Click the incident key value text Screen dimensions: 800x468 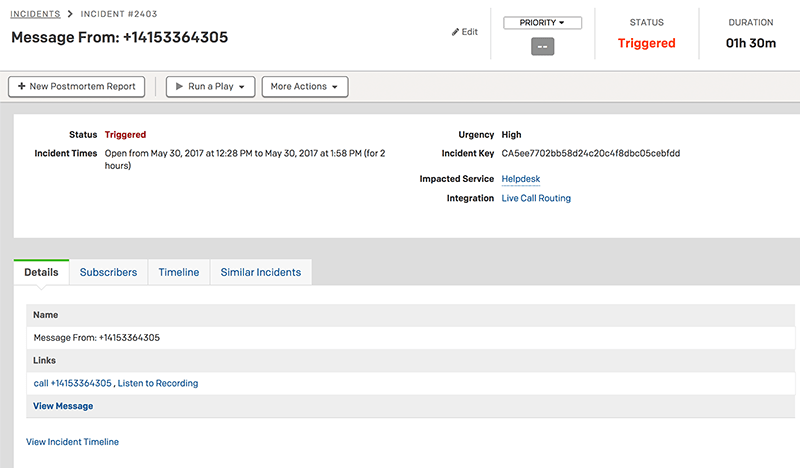click(x=590, y=154)
